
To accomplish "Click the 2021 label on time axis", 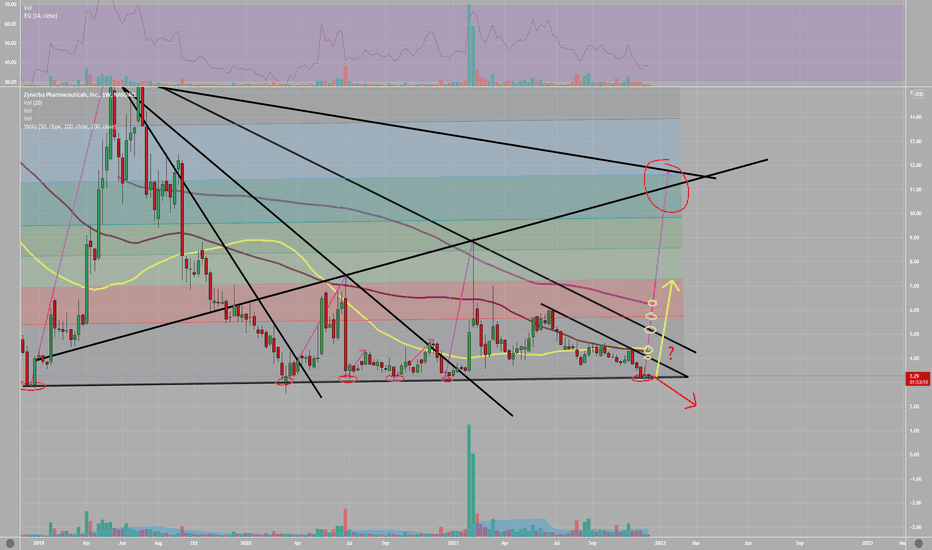I will click(453, 543).
